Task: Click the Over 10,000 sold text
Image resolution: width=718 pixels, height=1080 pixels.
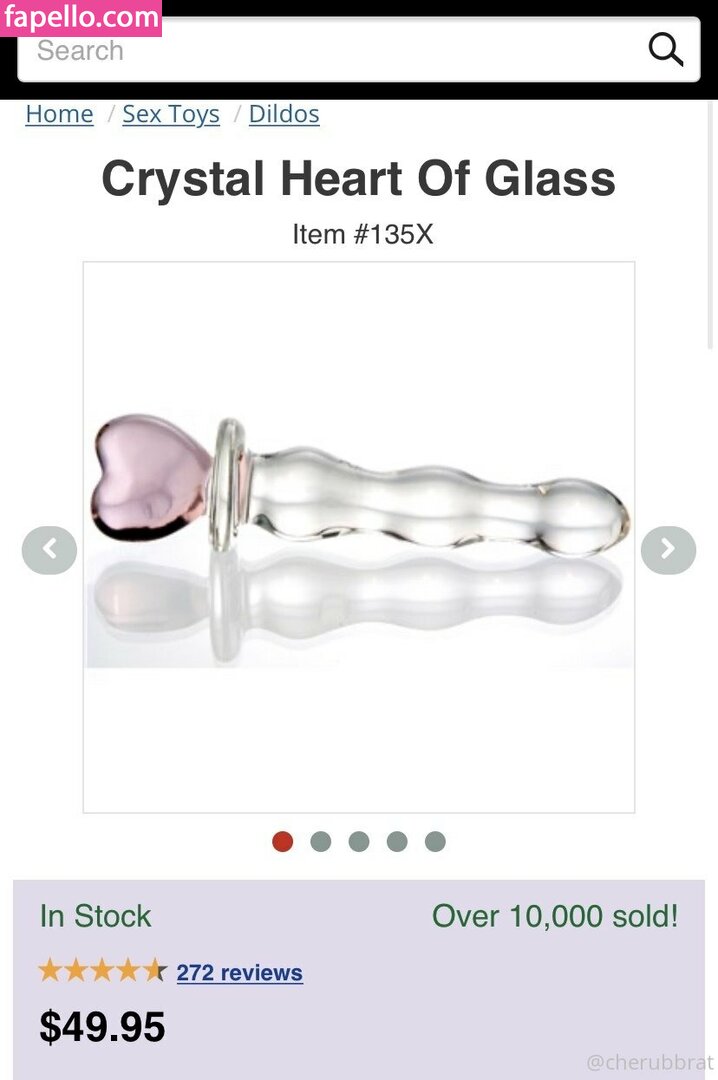Action: pyautogui.click(x=555, y=916)
